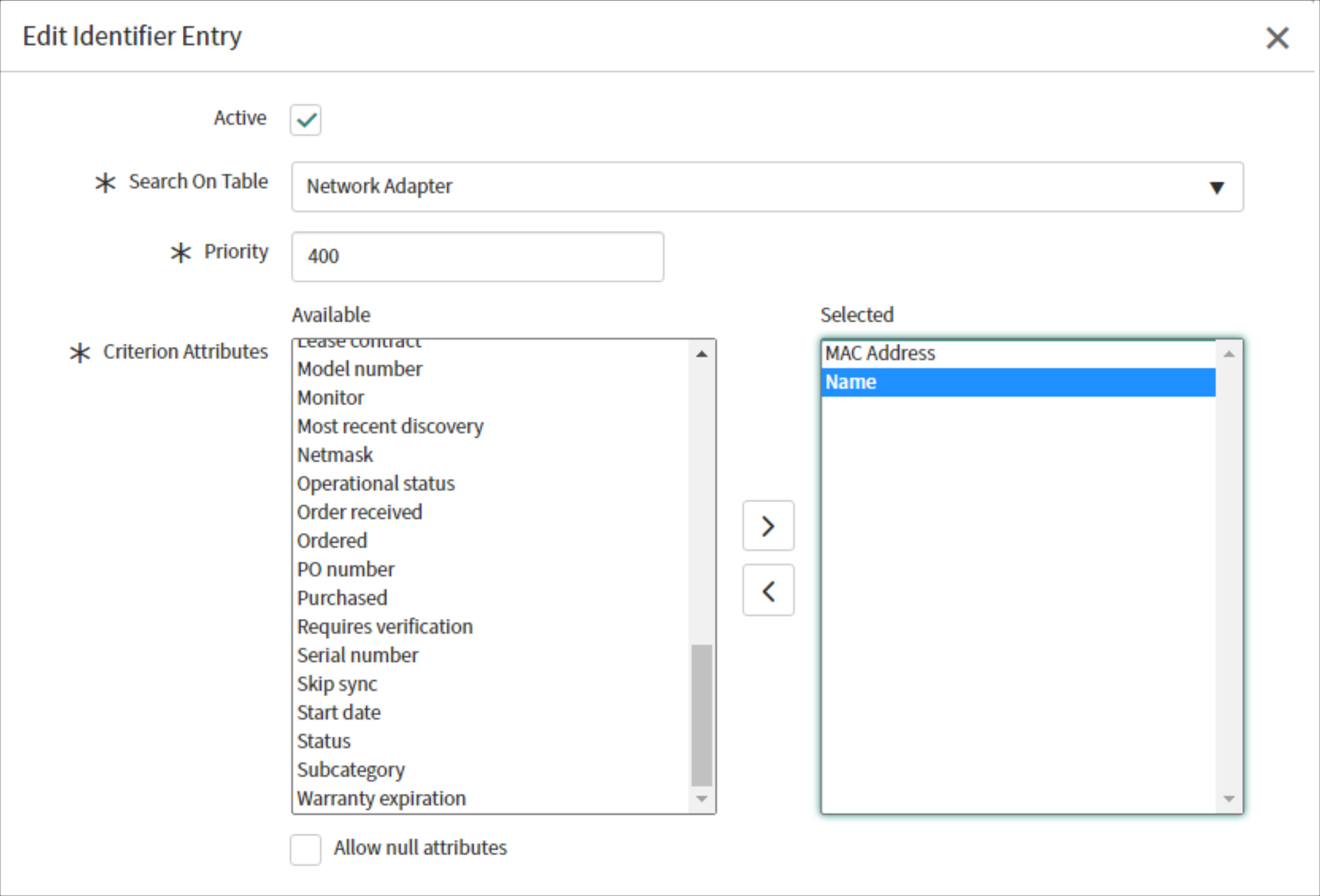Select Start date attribute
Image resolution: width=1320 pixels, height=896 pixels.
[492, 712]
